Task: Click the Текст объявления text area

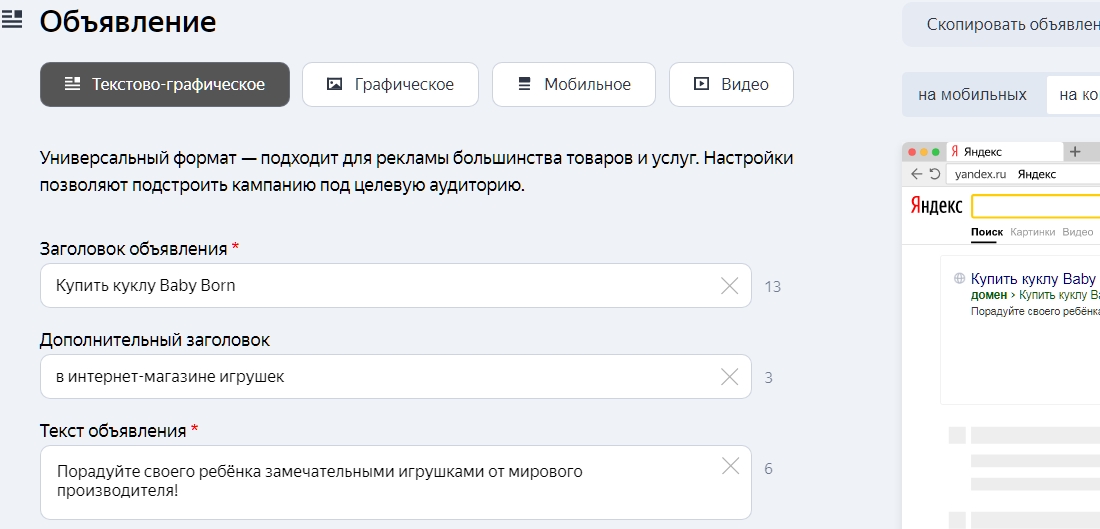Action: [396, 482]
